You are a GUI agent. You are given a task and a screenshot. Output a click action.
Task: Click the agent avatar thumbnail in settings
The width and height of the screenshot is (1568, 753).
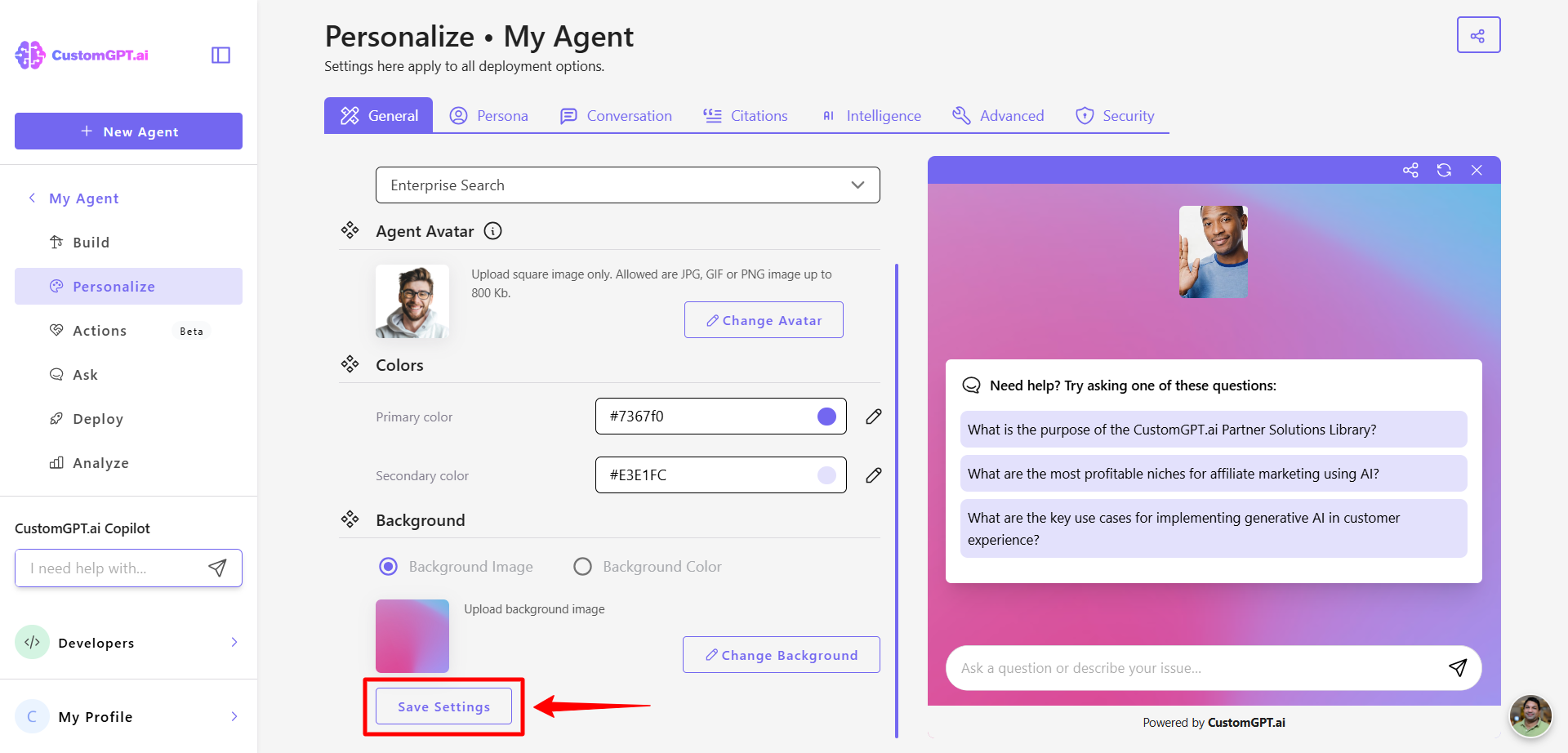[x=412, y=301]
